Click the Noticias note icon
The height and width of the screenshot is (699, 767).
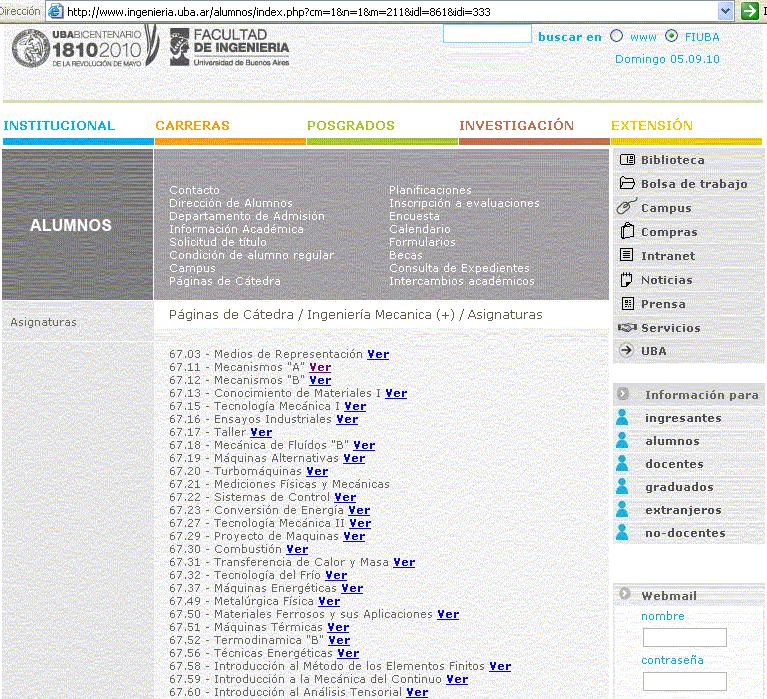point(626,279)
